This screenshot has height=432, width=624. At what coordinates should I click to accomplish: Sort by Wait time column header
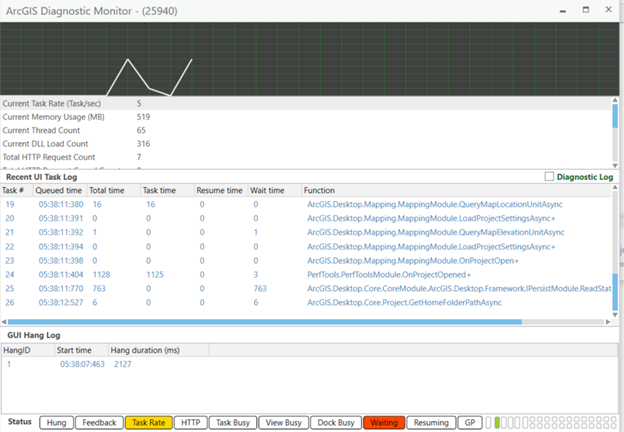coord(275,190)
